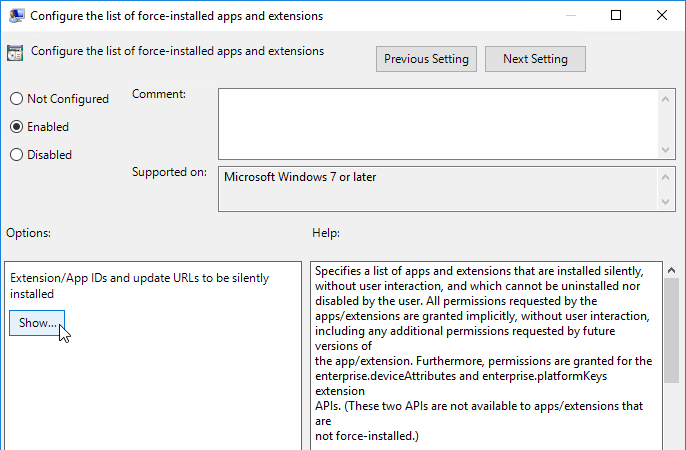Click the Help description text area
686x450 pixels.
coord(486,356)
